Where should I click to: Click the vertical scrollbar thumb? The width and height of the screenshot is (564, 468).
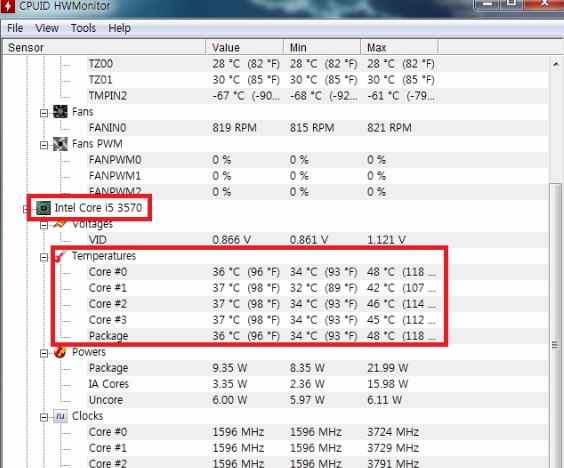point(556,326)
